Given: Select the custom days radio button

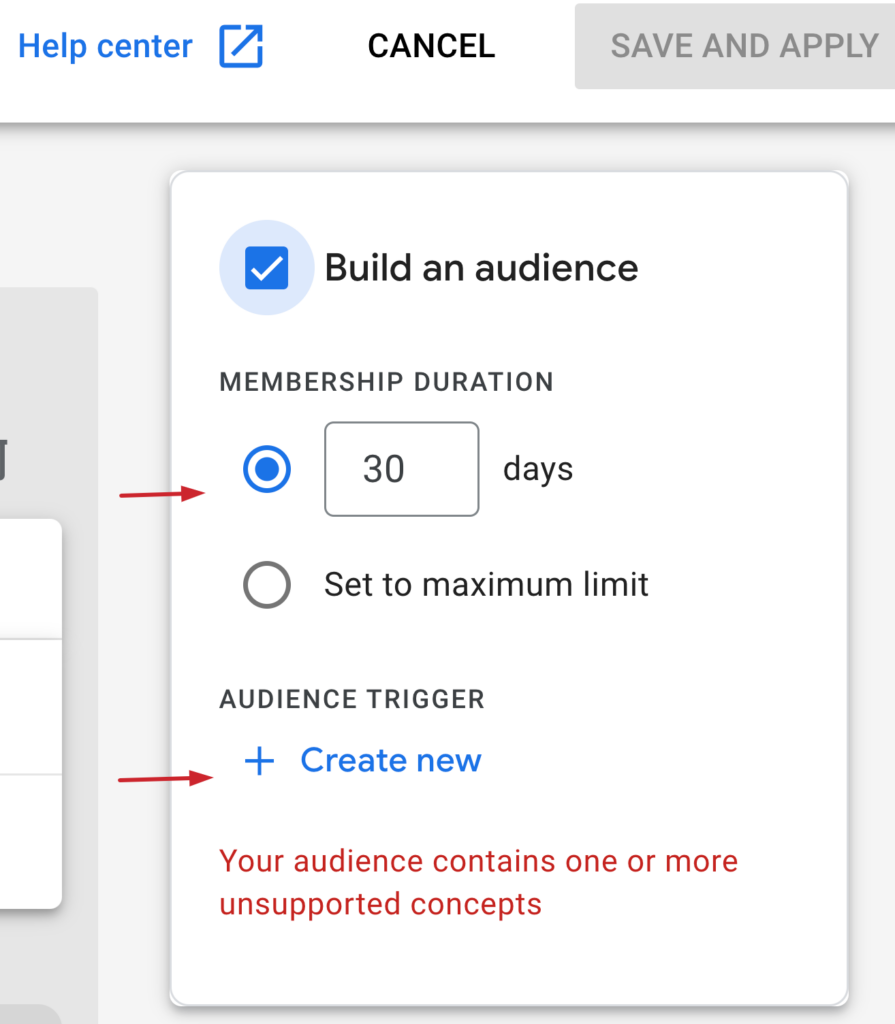Looking at the screenshot, I should pyautogui.click(x=267, y=469).
